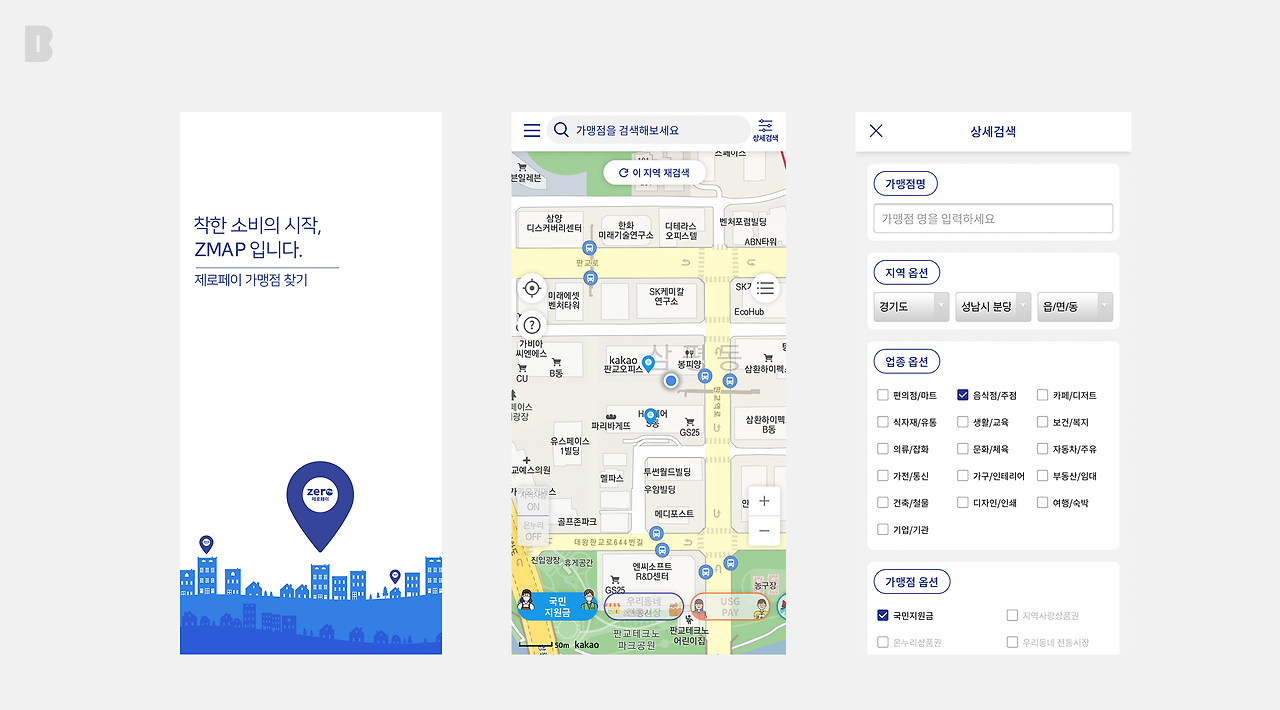Check the 건축/철물 category box
The image size is (1280, 710).
click(x=883, y=503)
